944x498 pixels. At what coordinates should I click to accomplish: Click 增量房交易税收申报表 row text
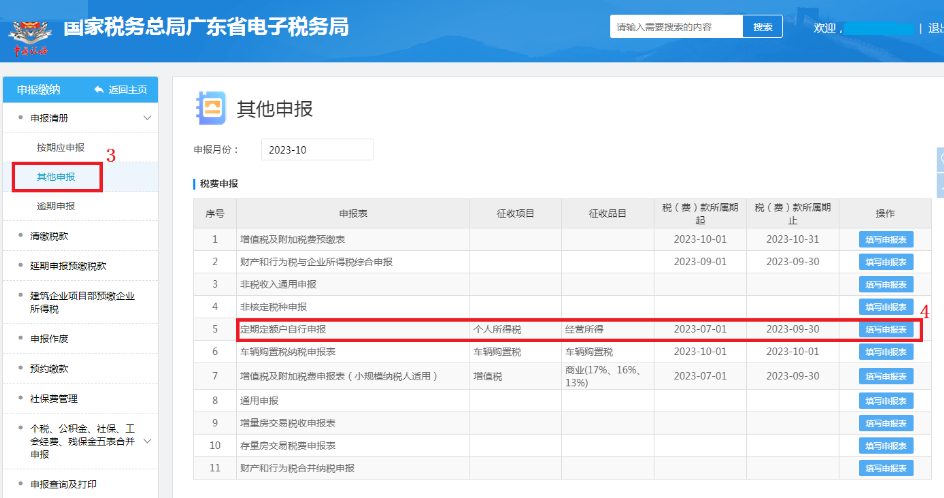(288, 423)
